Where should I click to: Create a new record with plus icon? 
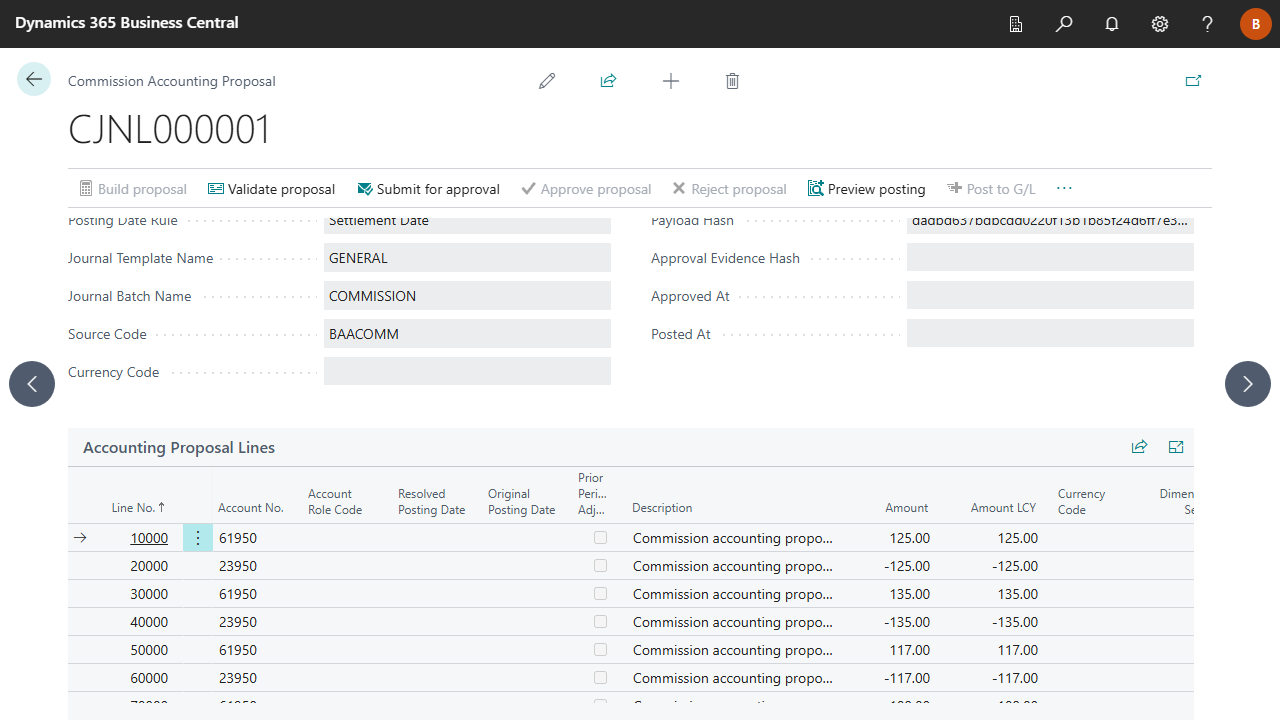[x=671, y=81]
